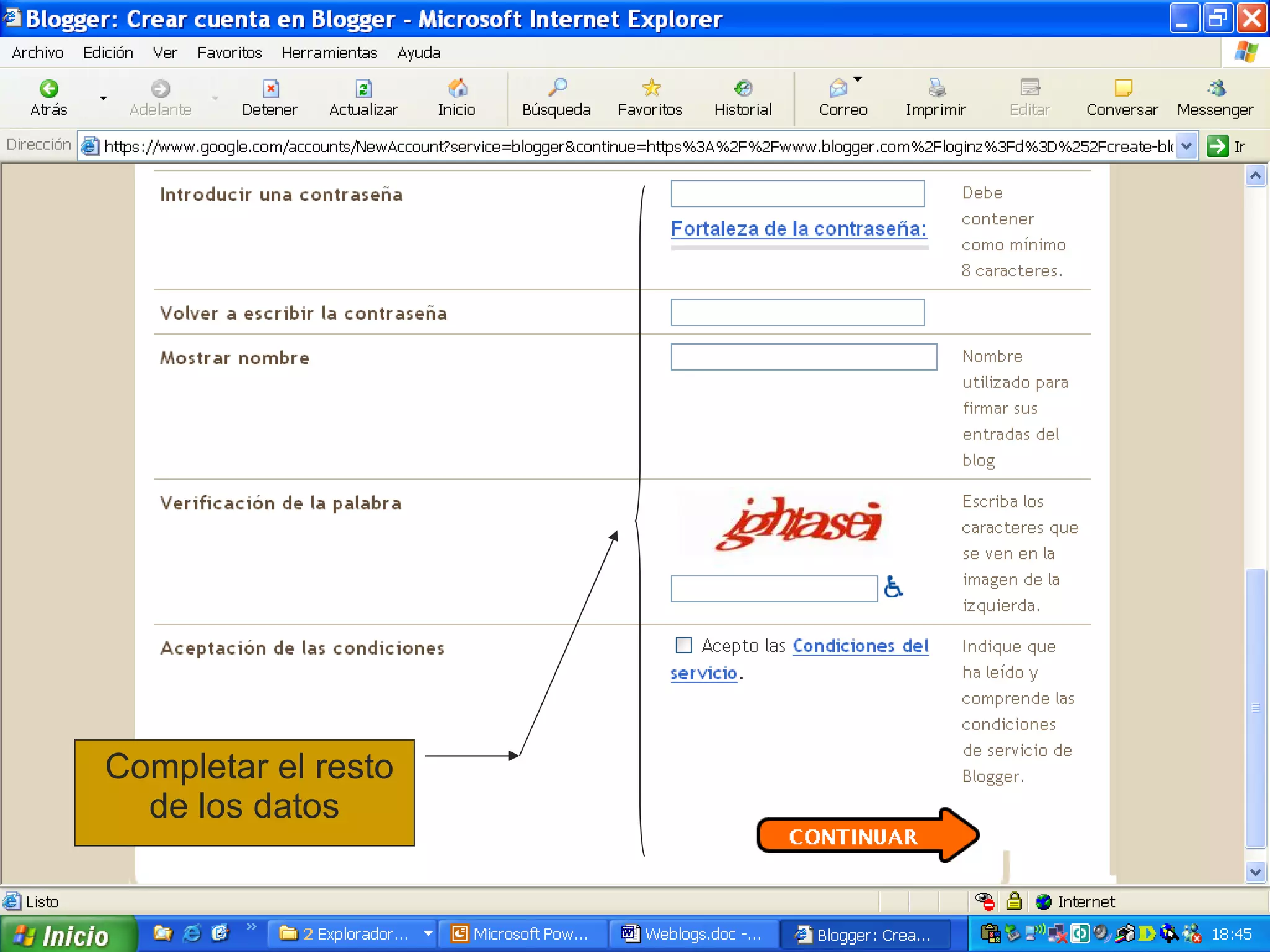Screen dimensions: 1270x952
Task: Go back with the Atrás button
Action: (x=48, y=98)
